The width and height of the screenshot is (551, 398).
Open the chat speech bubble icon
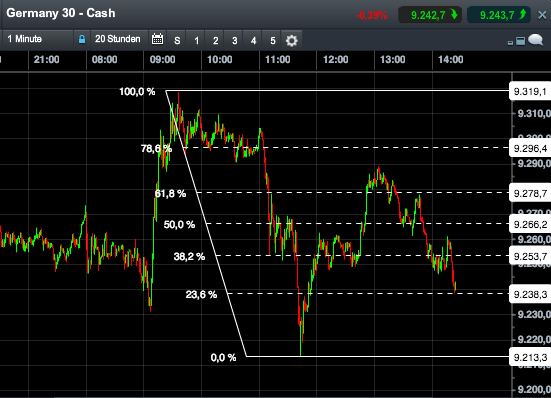[x=536, y=40]
